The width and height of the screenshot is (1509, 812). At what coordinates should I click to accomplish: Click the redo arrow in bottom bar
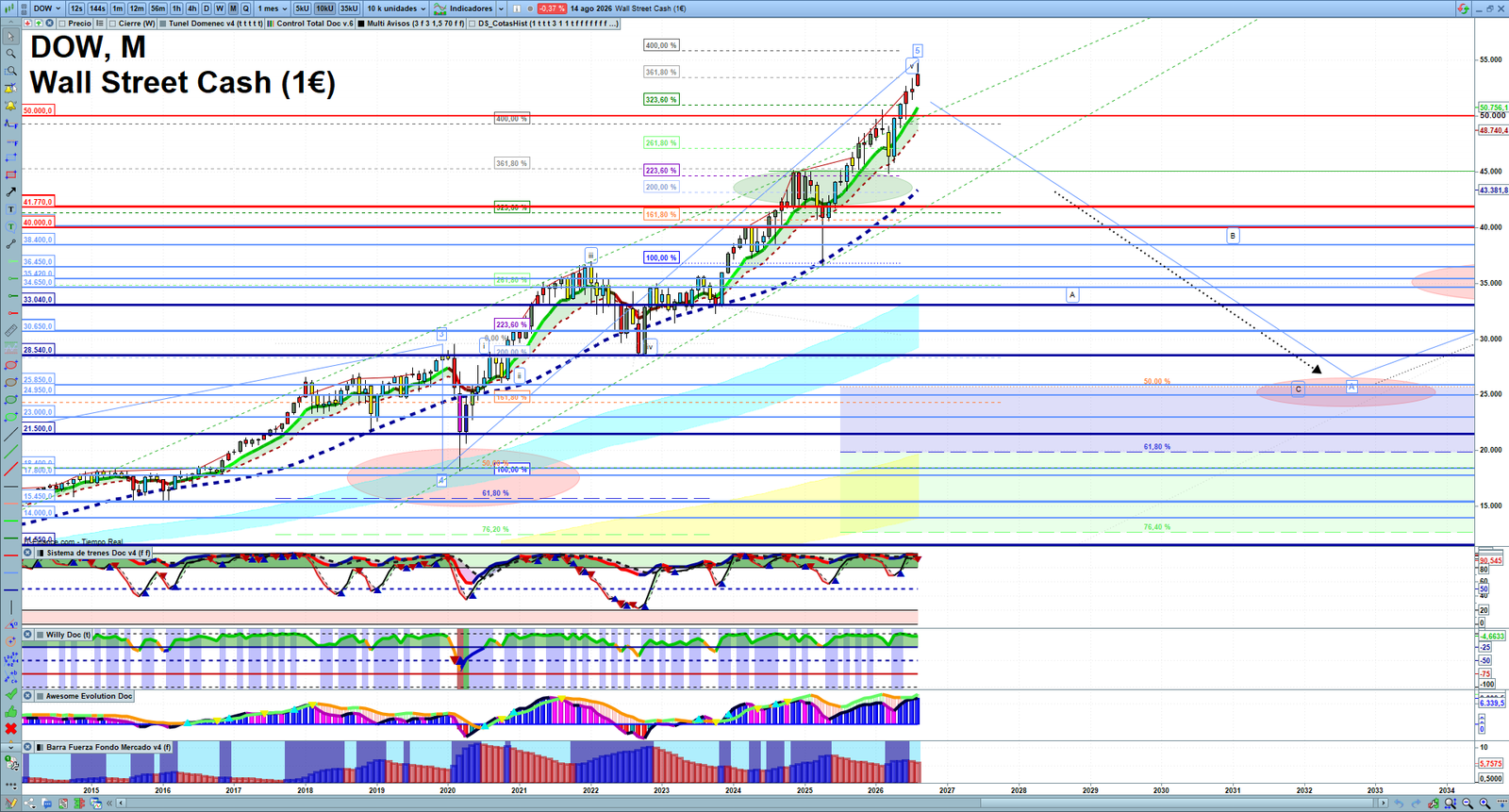click(1417, 804)
